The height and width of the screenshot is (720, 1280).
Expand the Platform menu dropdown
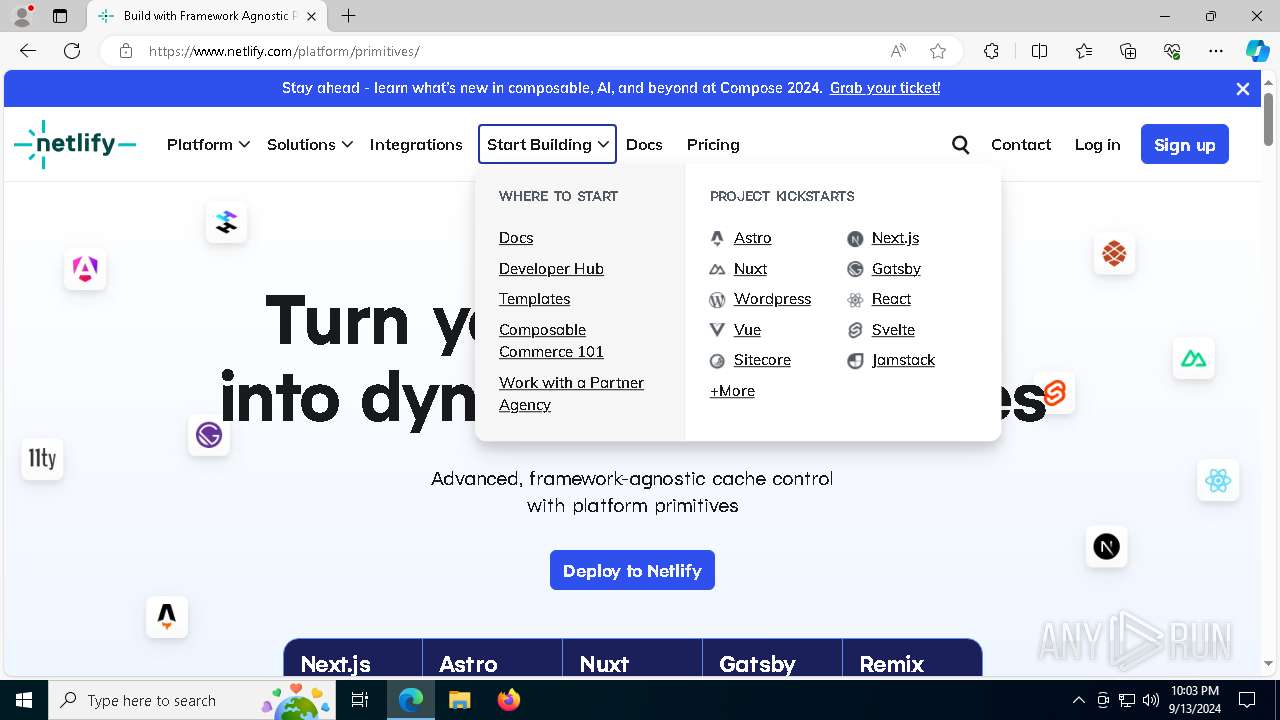(x=208, y=145)
